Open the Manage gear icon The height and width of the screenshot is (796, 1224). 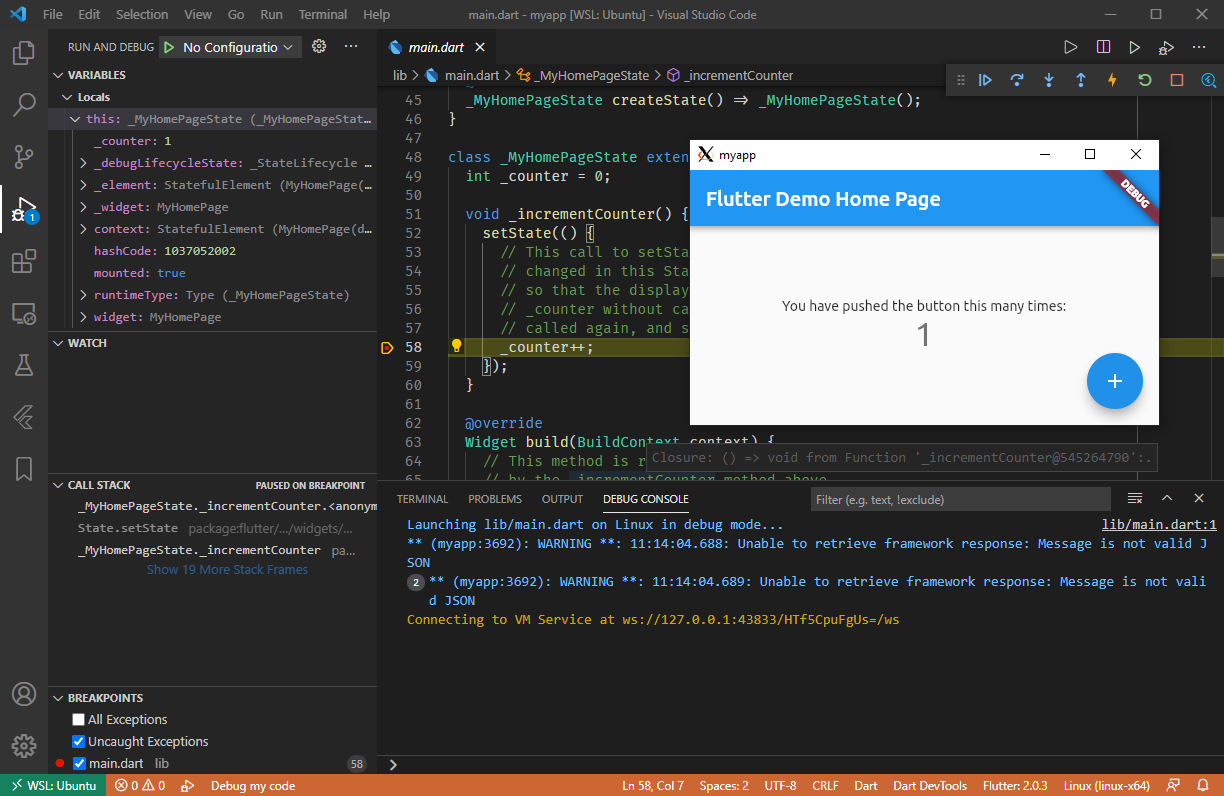(x=24, y=746)
